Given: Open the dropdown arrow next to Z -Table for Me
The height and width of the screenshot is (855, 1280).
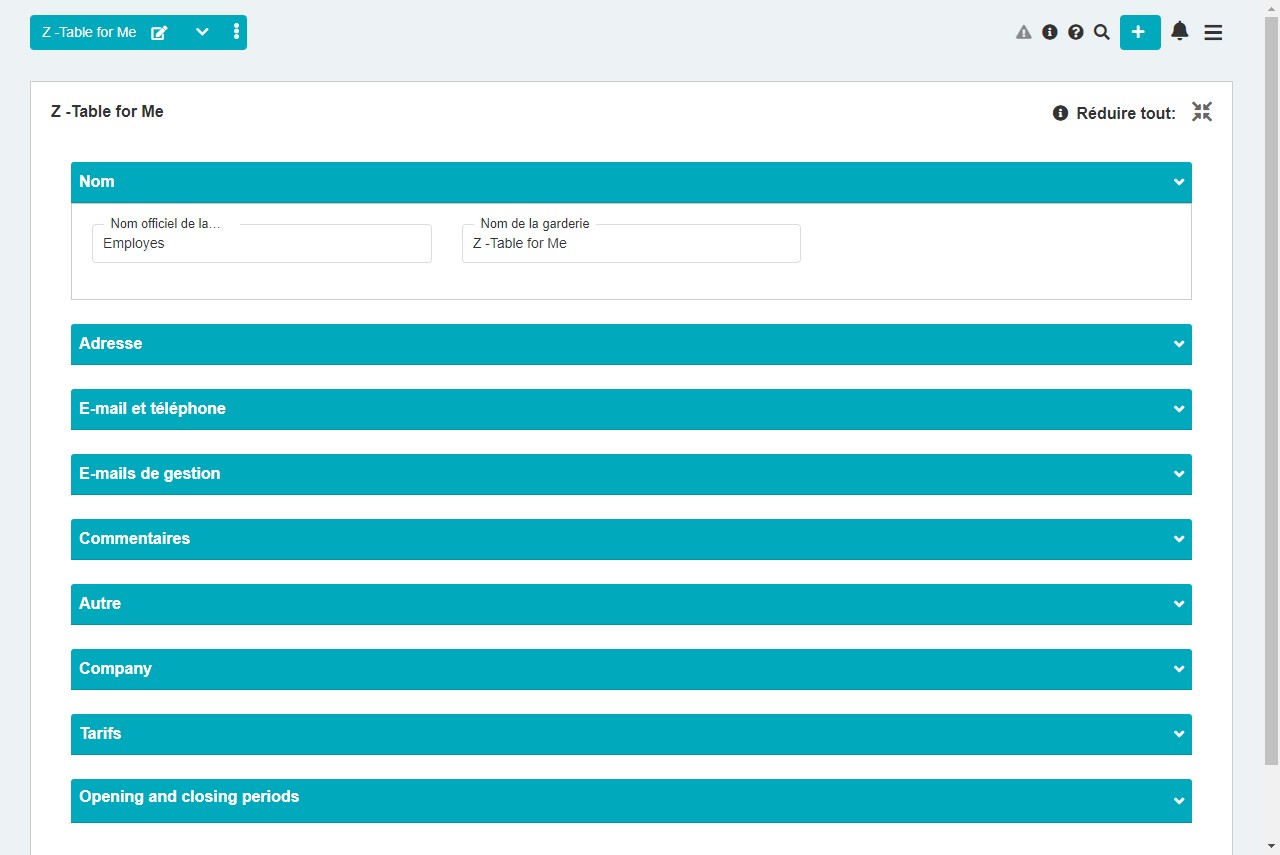Looking at the screenshot, I should coord(202,32).
